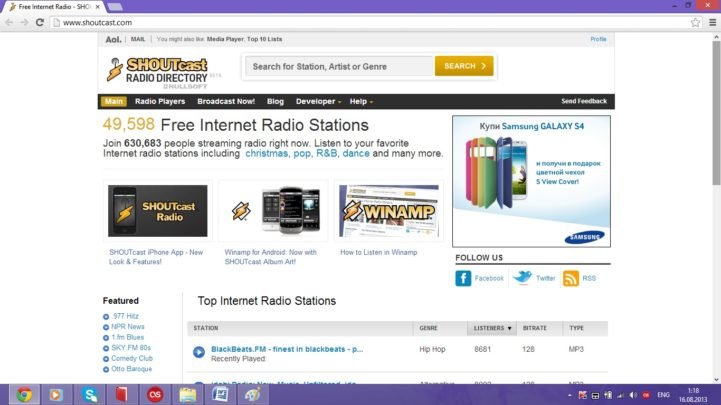Open the red round CS taskbar icon
Image resolution: width=721 pixels, height=405 pixels.
pyautogui.click(x=155, y=394)
